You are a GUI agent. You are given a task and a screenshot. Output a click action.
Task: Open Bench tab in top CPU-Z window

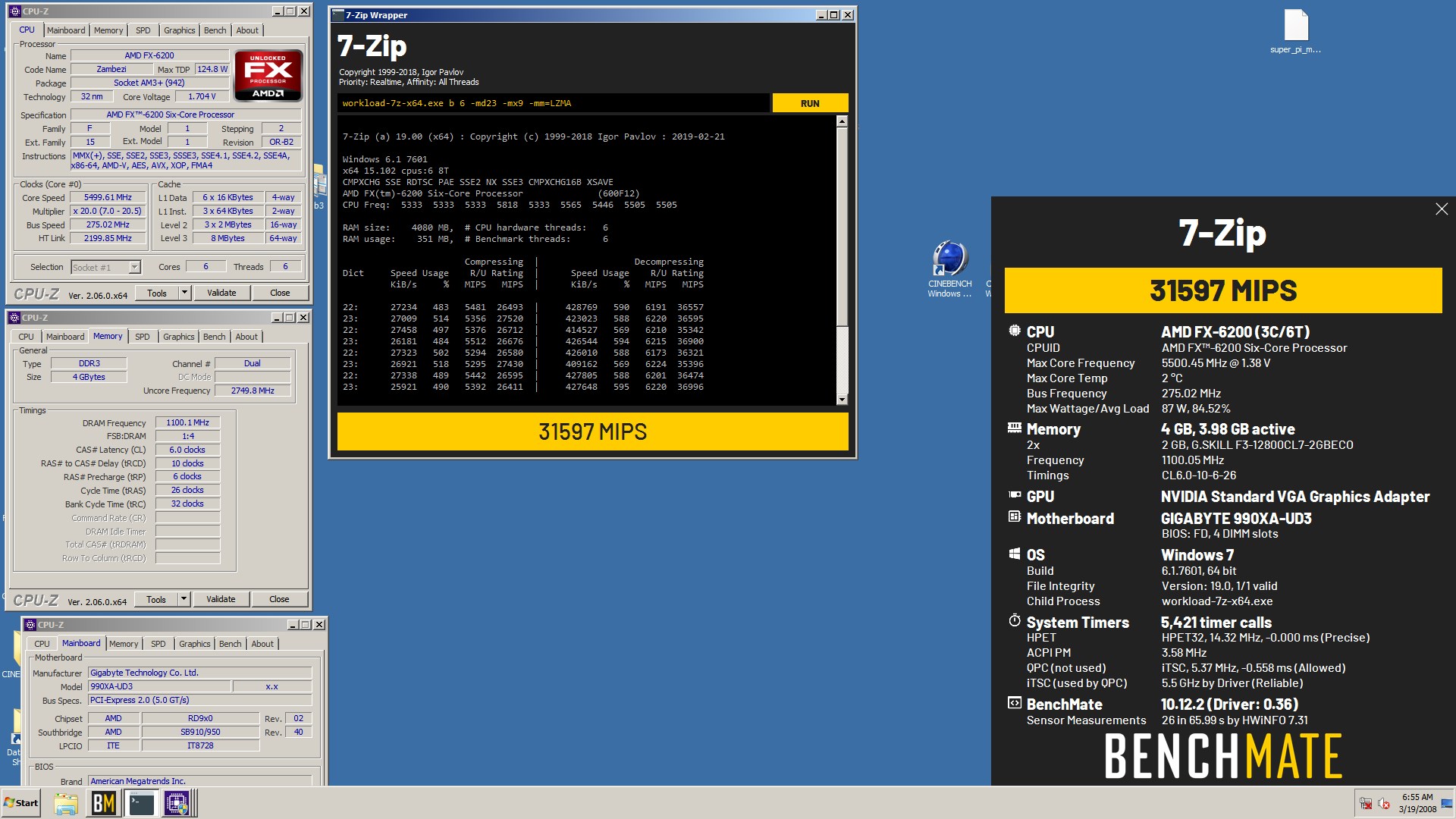pos(215,30)
